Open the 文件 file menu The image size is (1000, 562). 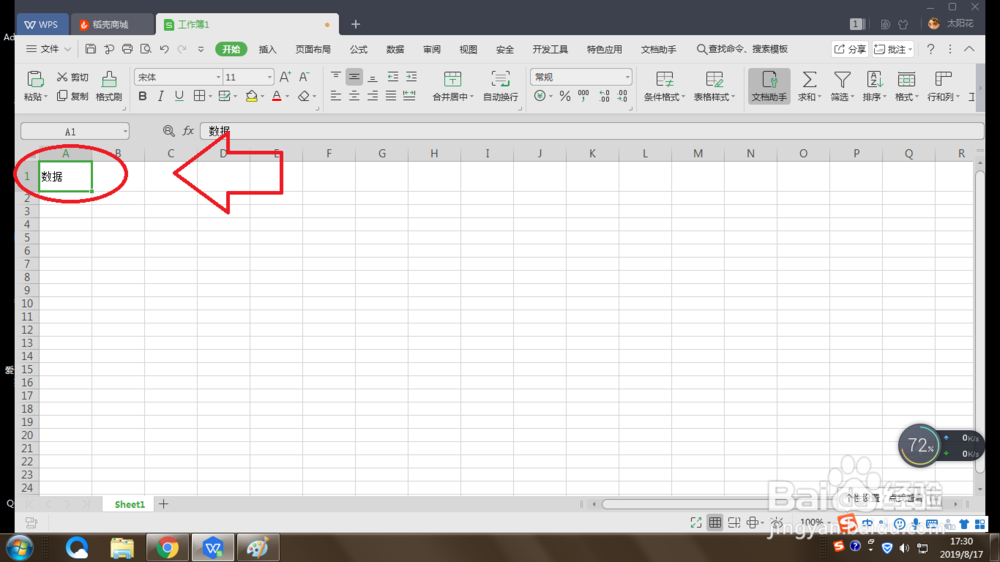point(48,49)
